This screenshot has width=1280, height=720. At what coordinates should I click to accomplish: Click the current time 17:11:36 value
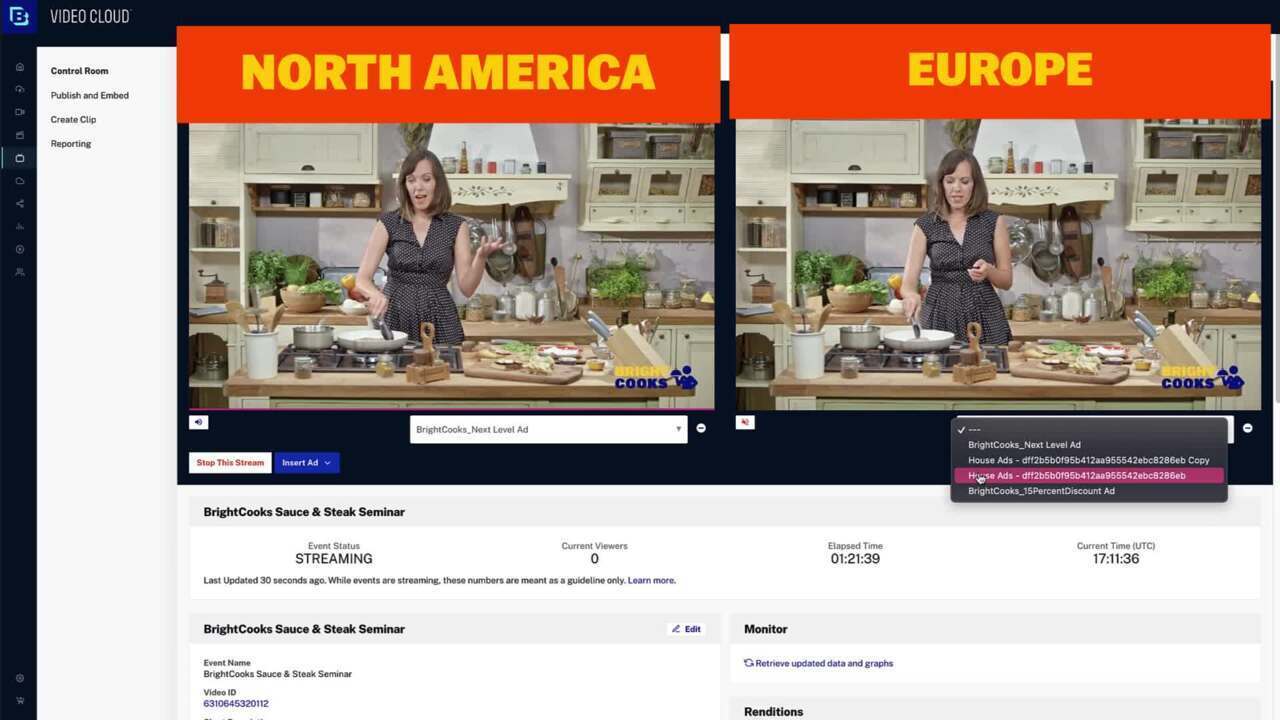1116,559
